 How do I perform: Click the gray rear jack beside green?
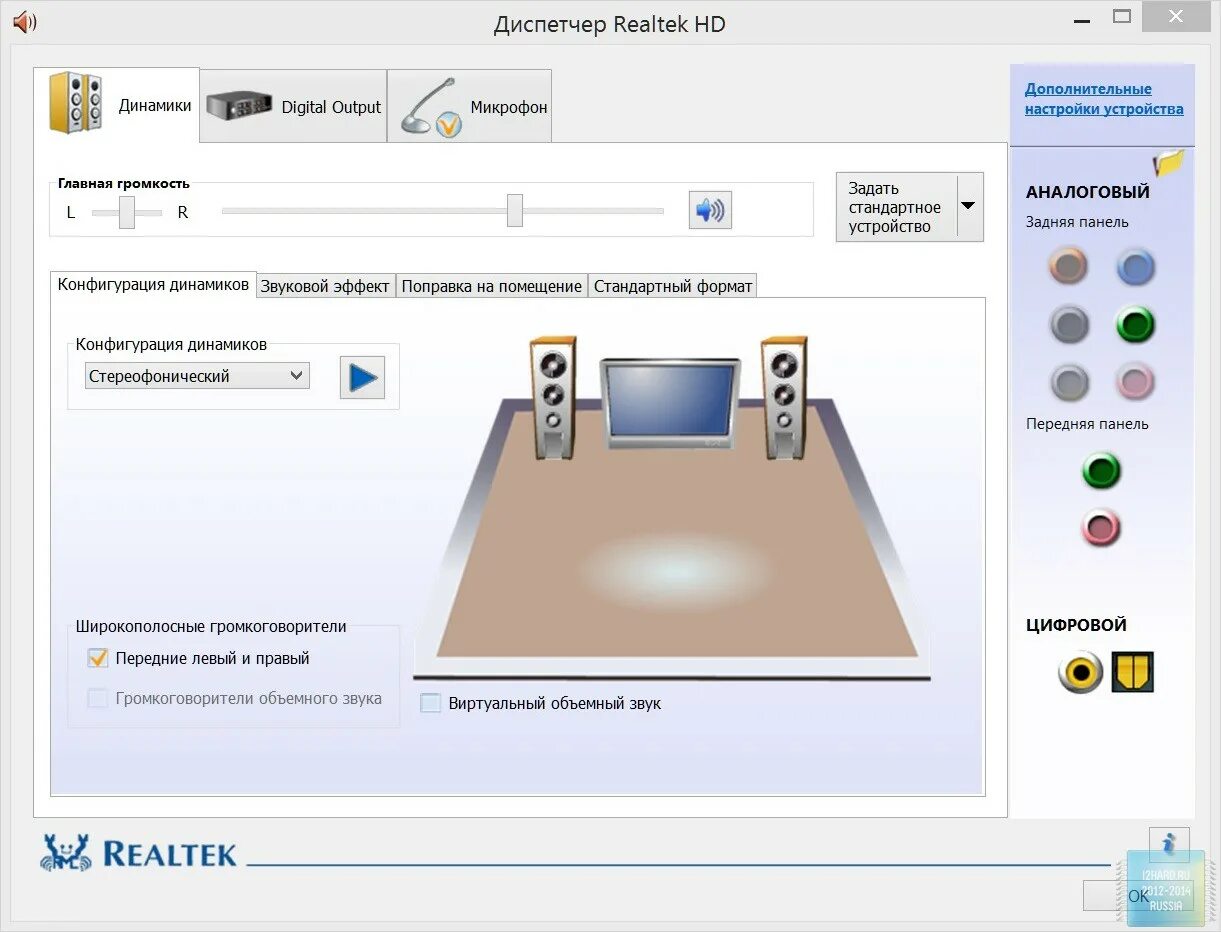pos(1068,324)
